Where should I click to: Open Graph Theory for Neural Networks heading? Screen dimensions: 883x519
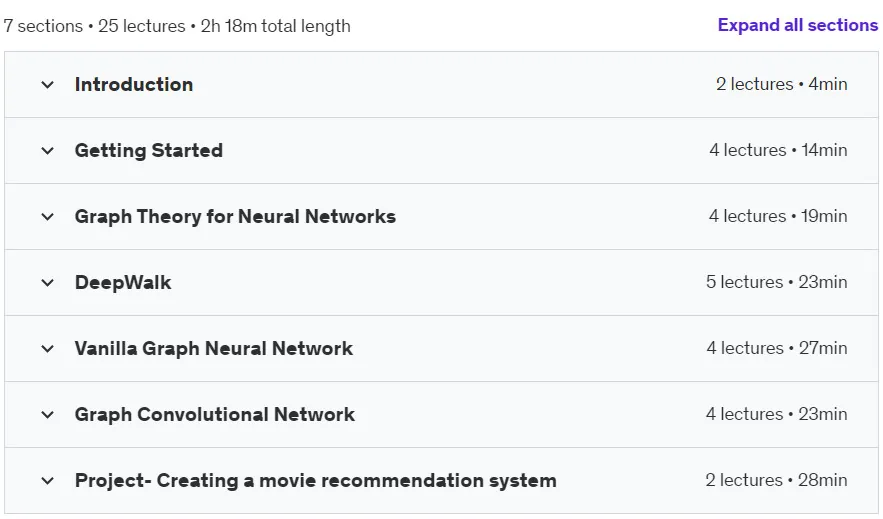click(x=235, y=217)
